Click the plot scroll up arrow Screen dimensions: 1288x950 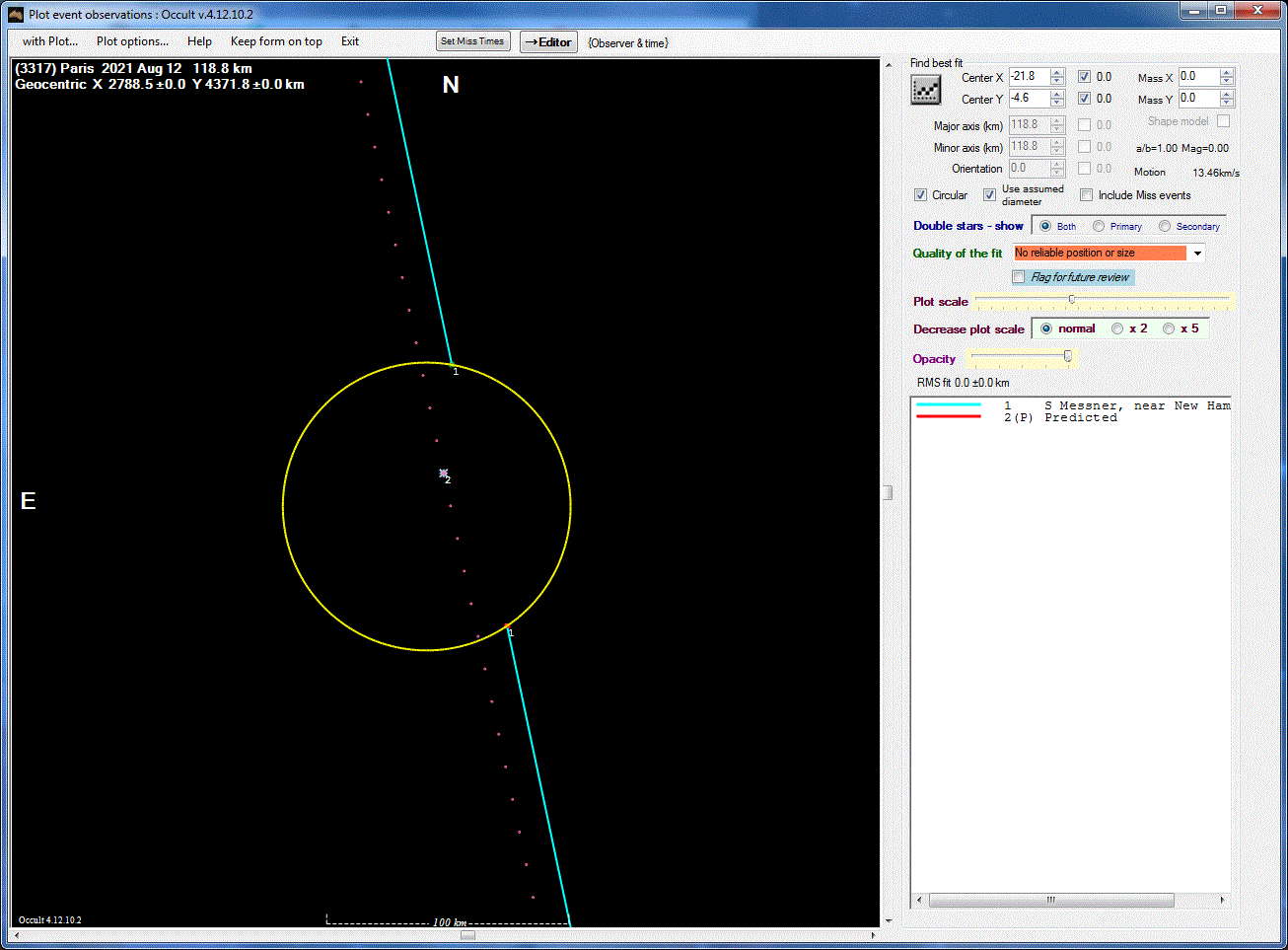coord(888,64)
